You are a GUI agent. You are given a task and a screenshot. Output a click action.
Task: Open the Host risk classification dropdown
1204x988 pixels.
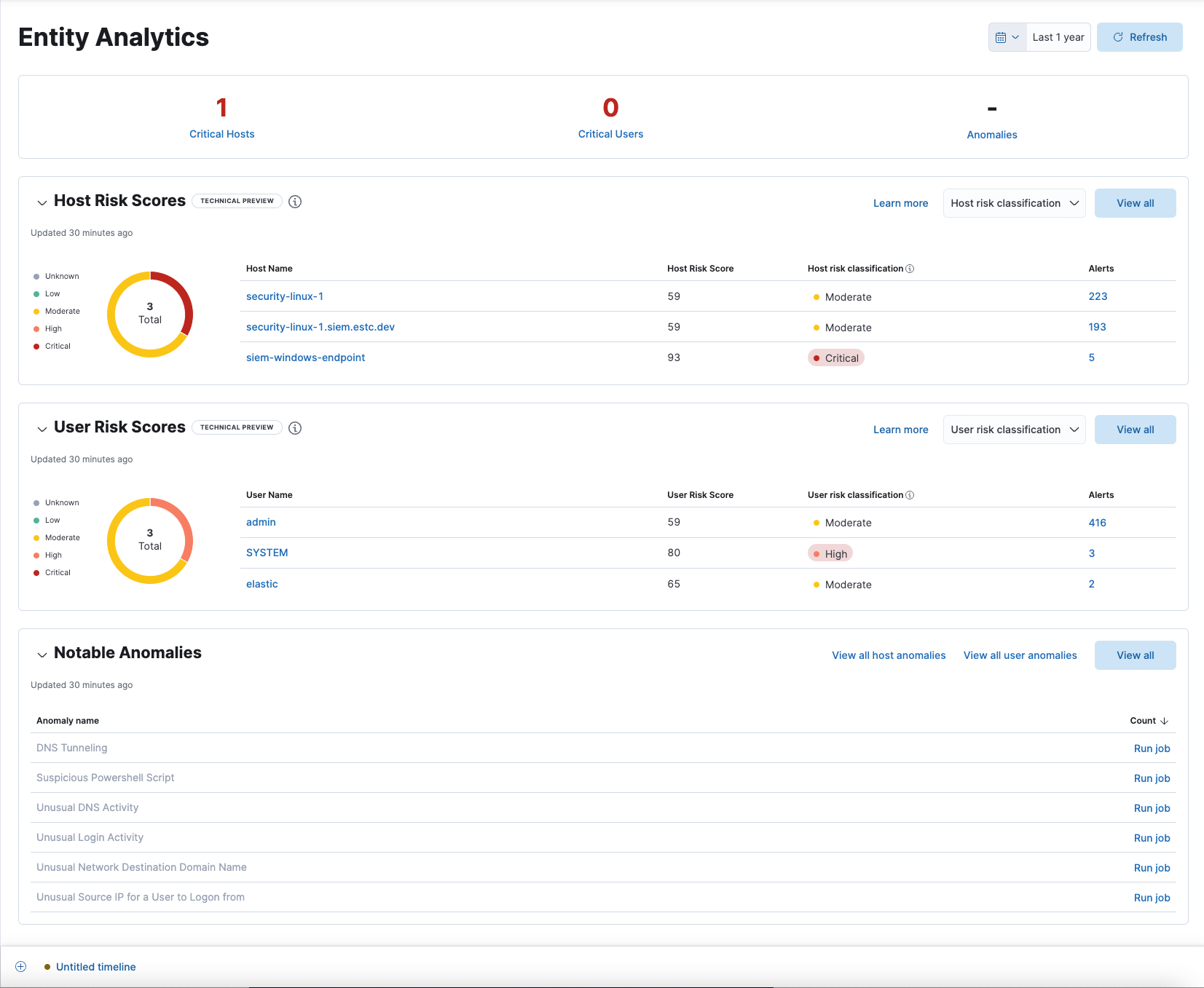pos(1013,203)
